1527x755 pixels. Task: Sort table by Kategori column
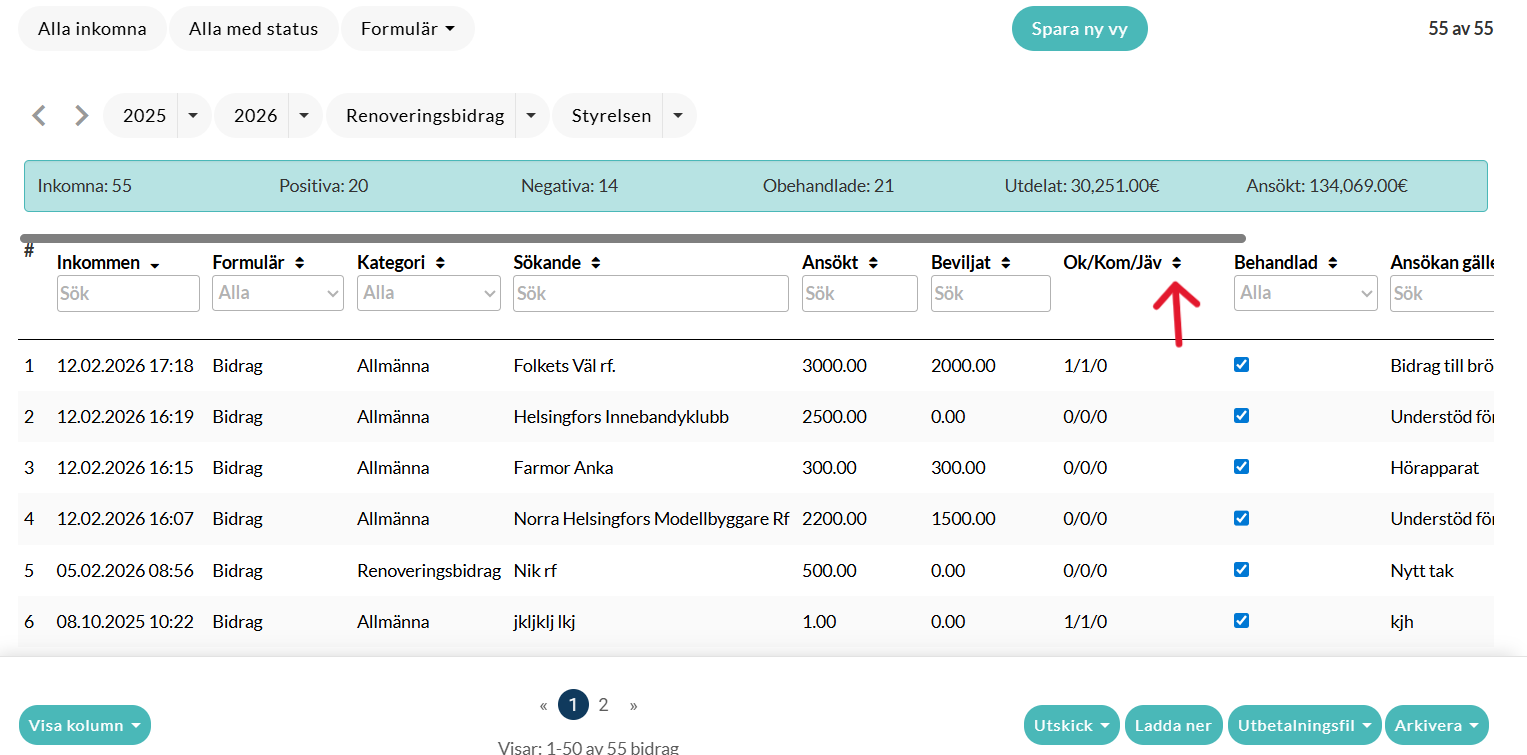pos(440,263)
